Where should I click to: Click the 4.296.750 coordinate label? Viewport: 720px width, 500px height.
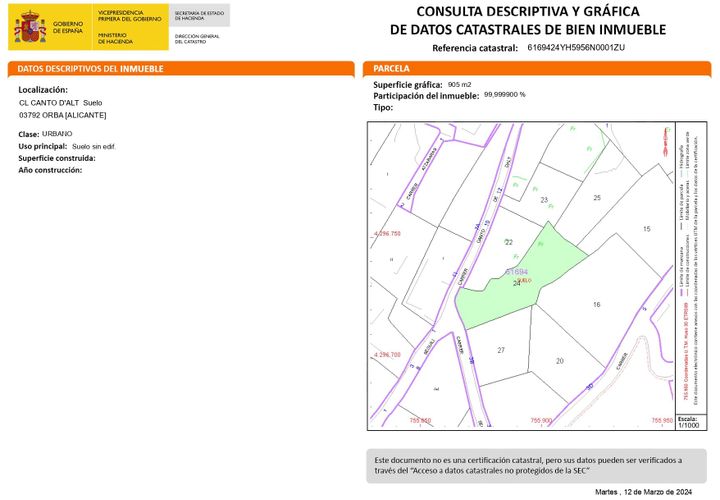coord(387,233)
